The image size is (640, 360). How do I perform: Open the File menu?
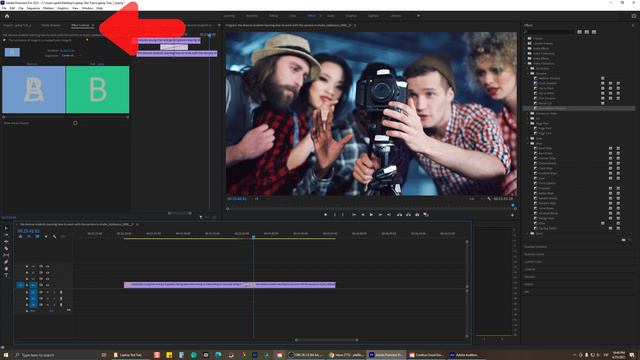[x=4, y=8]
